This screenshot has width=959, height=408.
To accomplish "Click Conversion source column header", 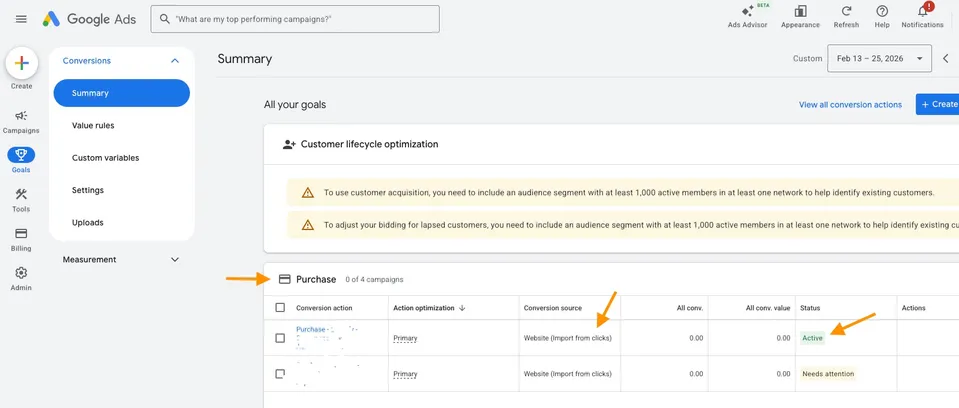I will coord(553,308).
